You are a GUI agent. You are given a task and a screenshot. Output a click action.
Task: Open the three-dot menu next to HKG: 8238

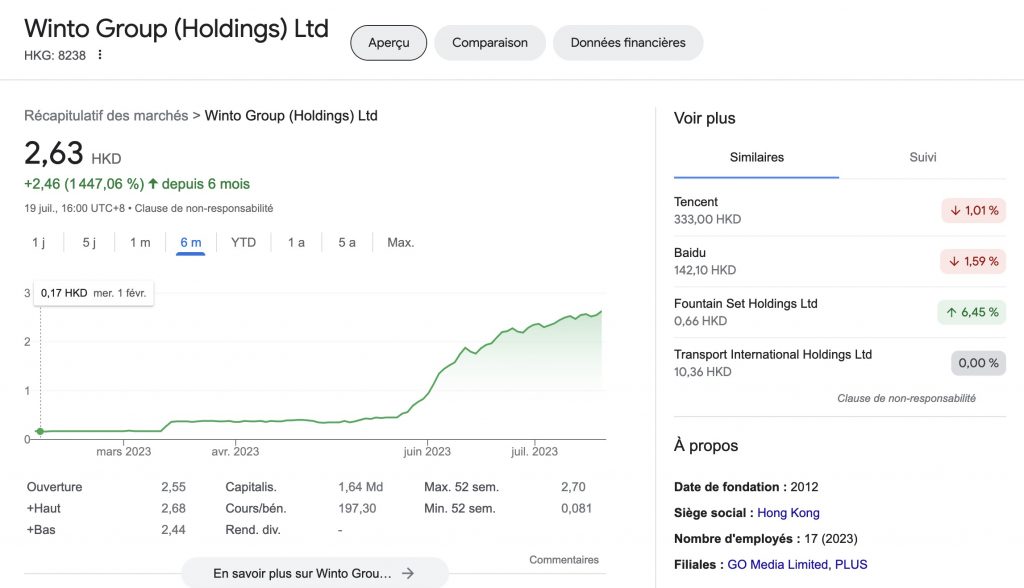coord(100,55)
